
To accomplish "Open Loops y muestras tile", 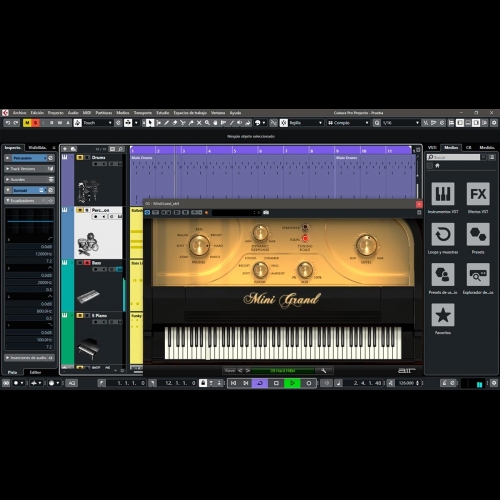I will pos(443,234).
